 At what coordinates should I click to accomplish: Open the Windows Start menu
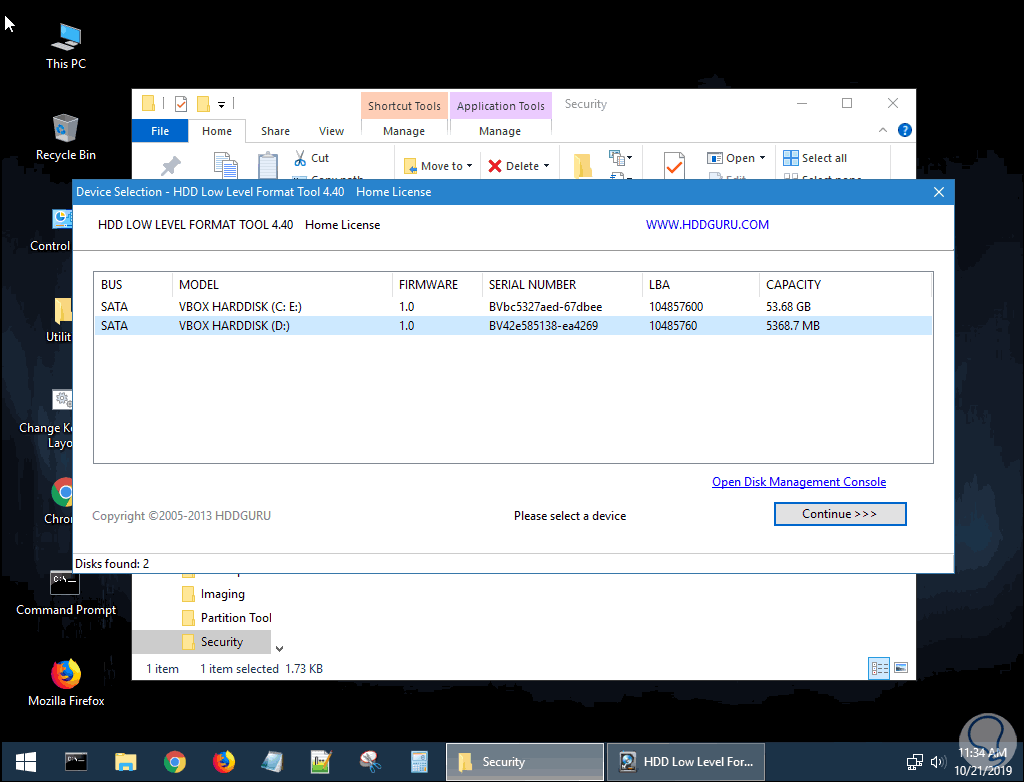(x=25, y=762)
